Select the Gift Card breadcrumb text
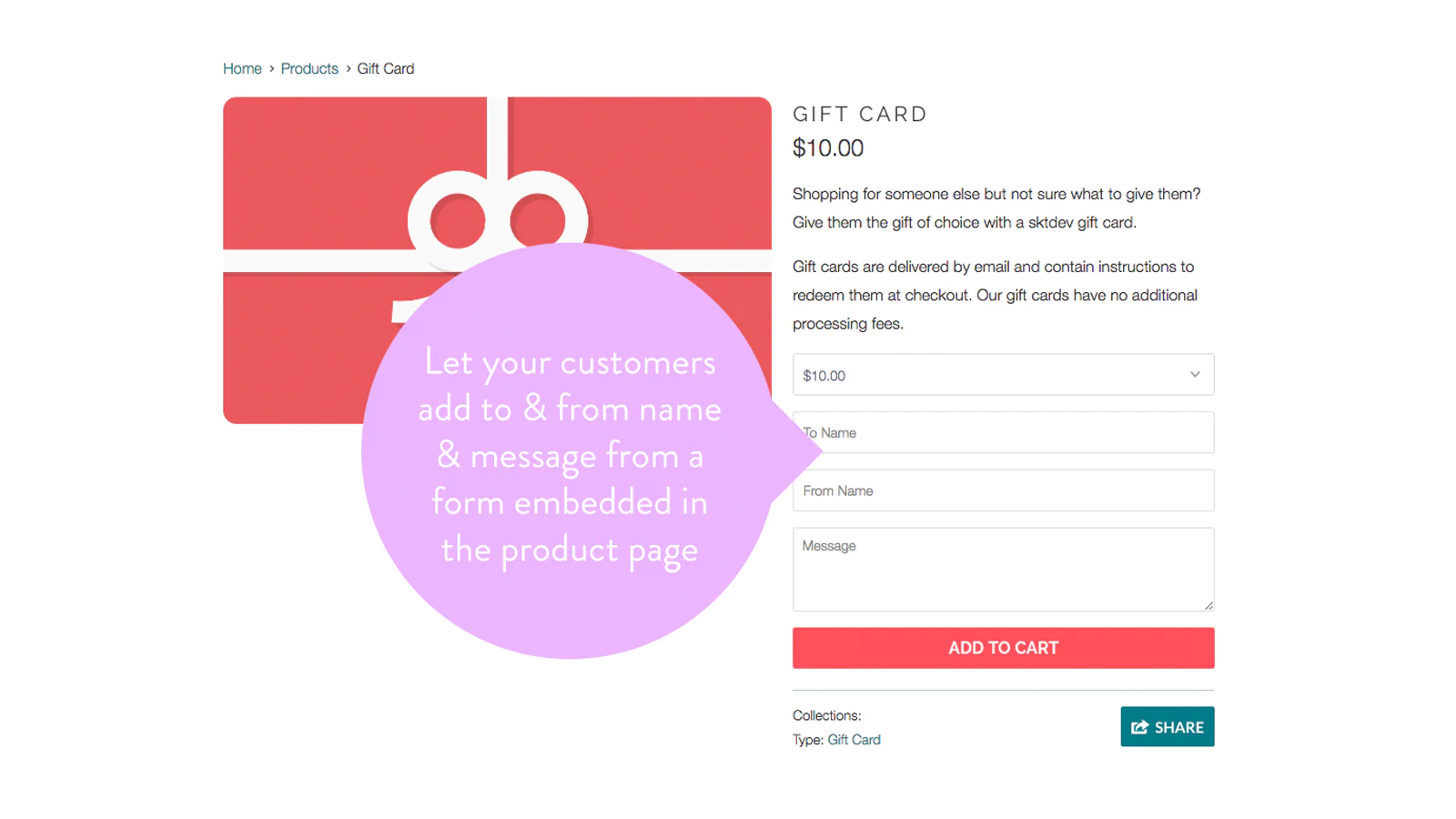The width and height of the screenshot is (1456, 819). coord(386,68)
